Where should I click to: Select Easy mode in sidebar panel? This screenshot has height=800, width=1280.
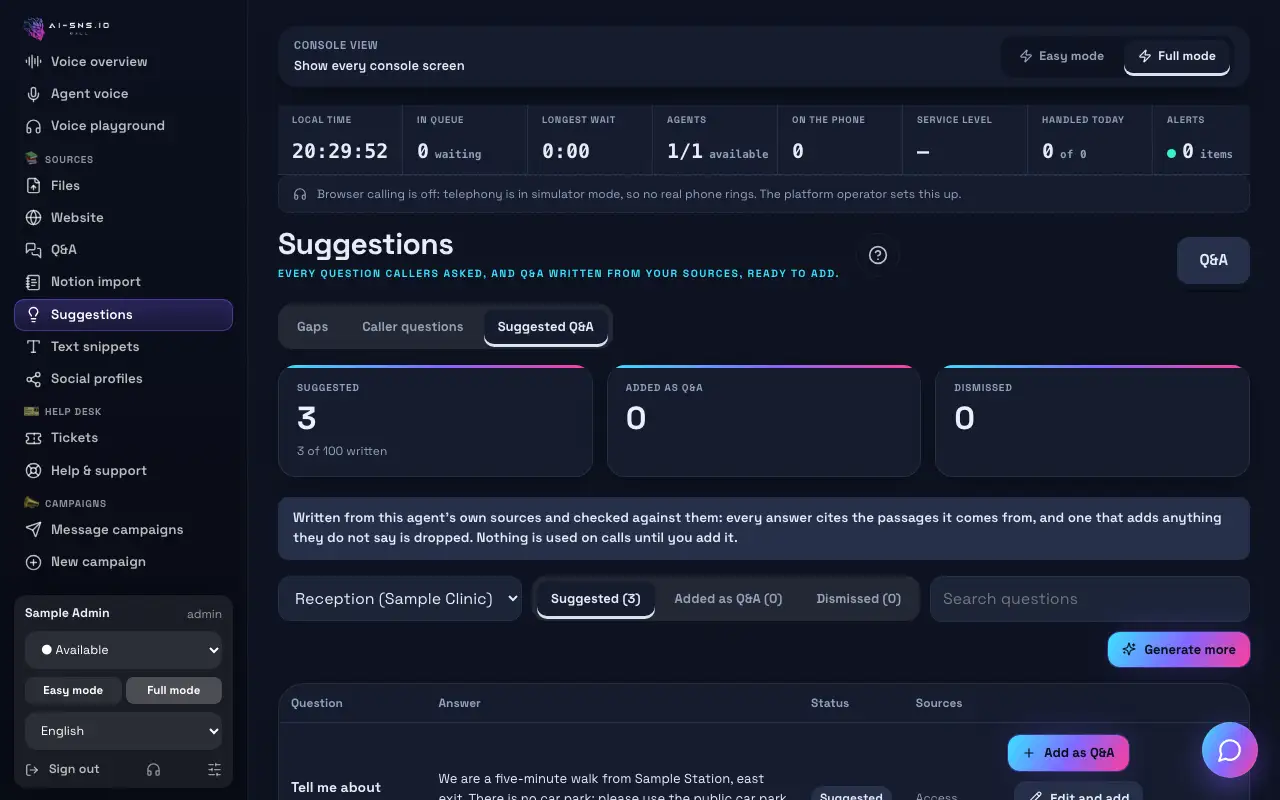73,690
